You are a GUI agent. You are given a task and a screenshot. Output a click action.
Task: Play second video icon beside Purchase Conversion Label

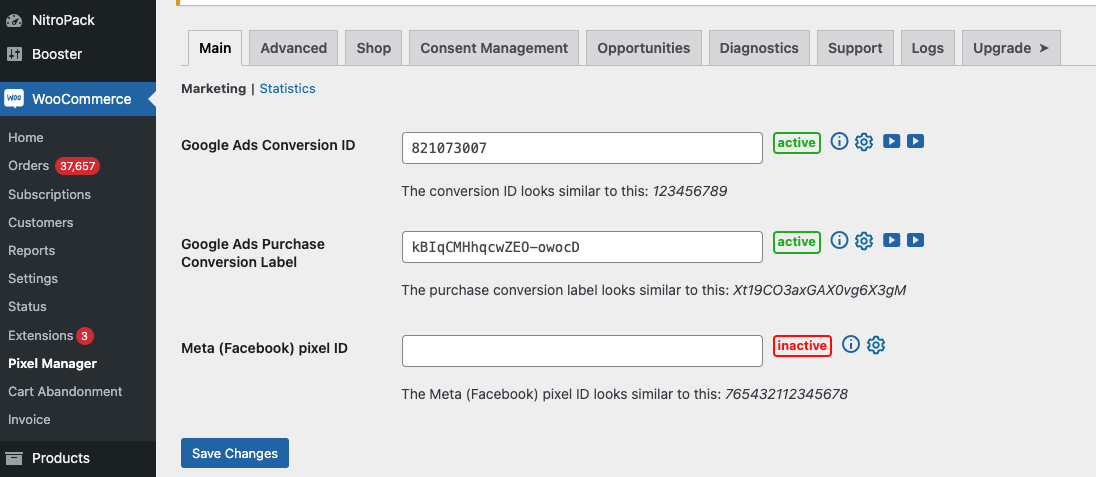tap(916, 241)
